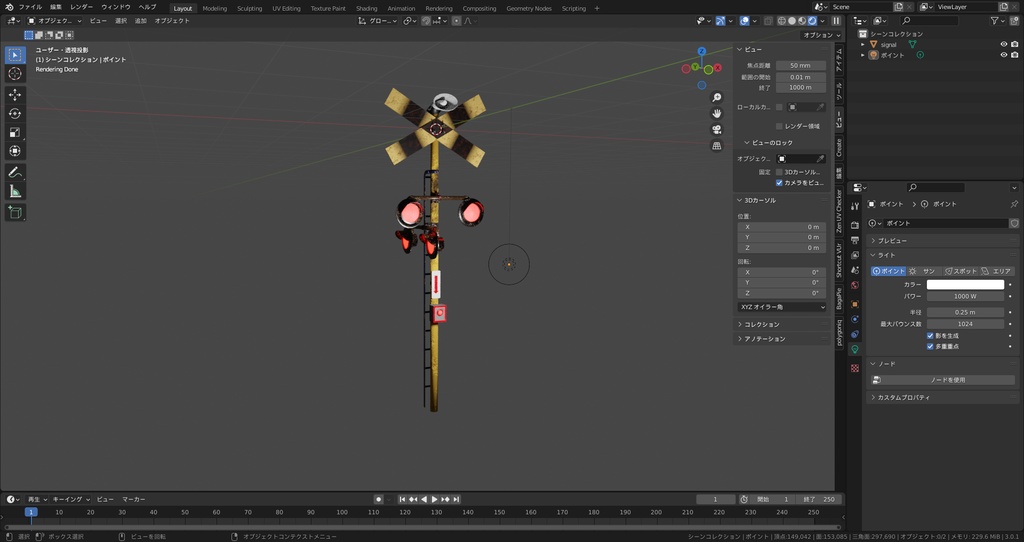
Task: Click the white カラー swatch
Action: [x=965, y=285]
